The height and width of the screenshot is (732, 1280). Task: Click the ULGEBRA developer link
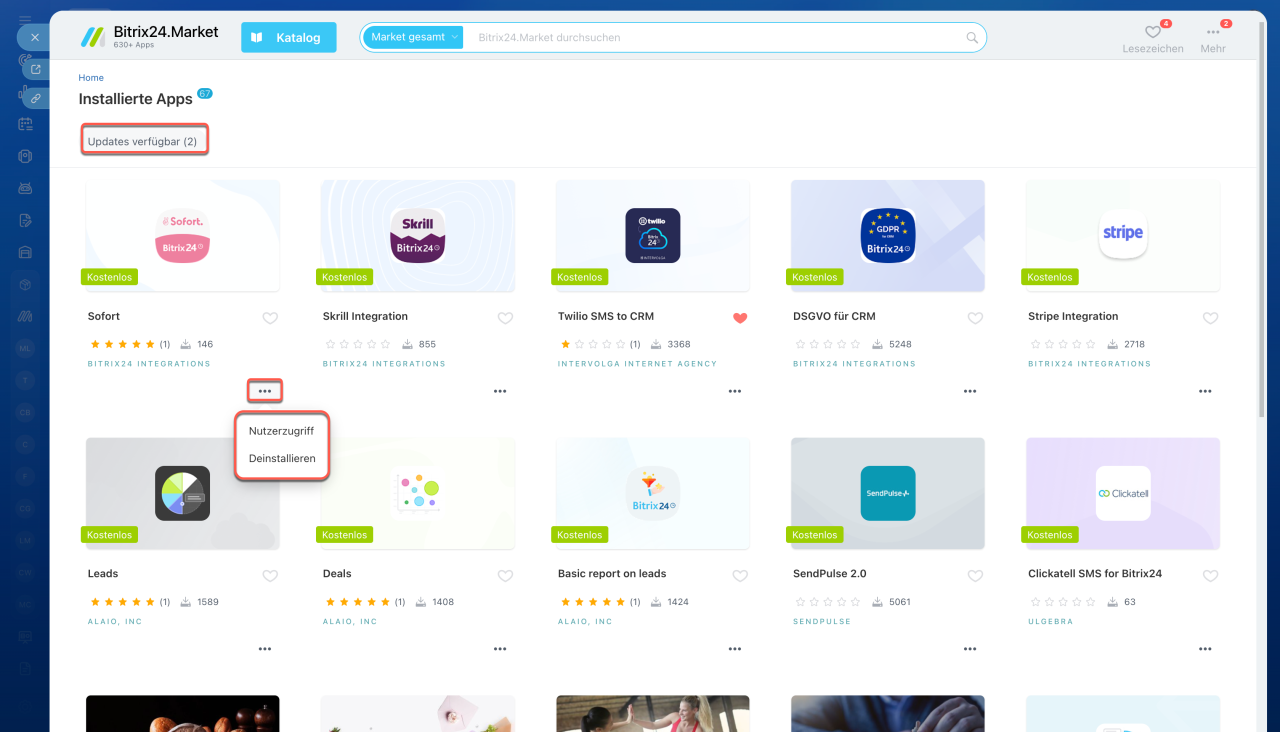[1051, 622]
